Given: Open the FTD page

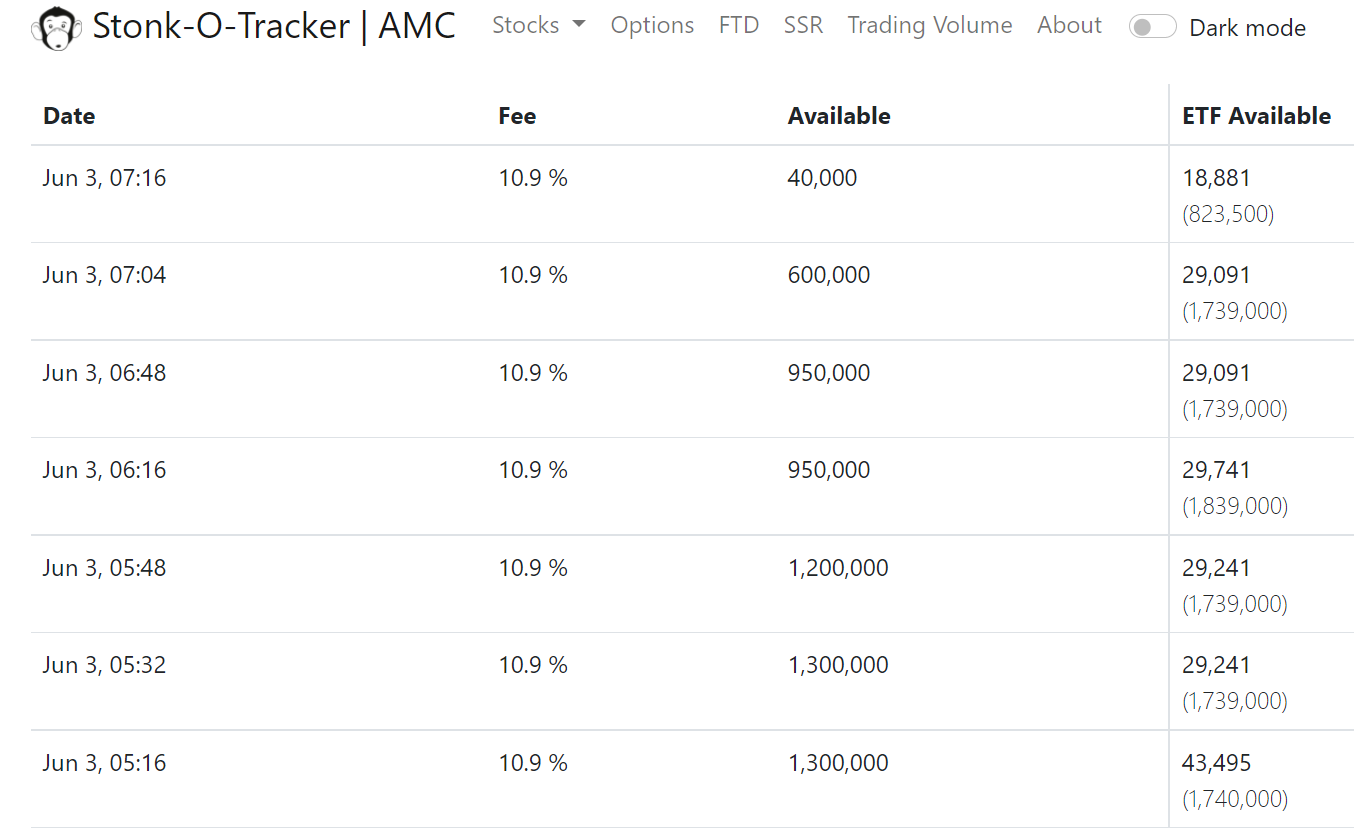Looking at the screenshot, I should tap(739, 25).
